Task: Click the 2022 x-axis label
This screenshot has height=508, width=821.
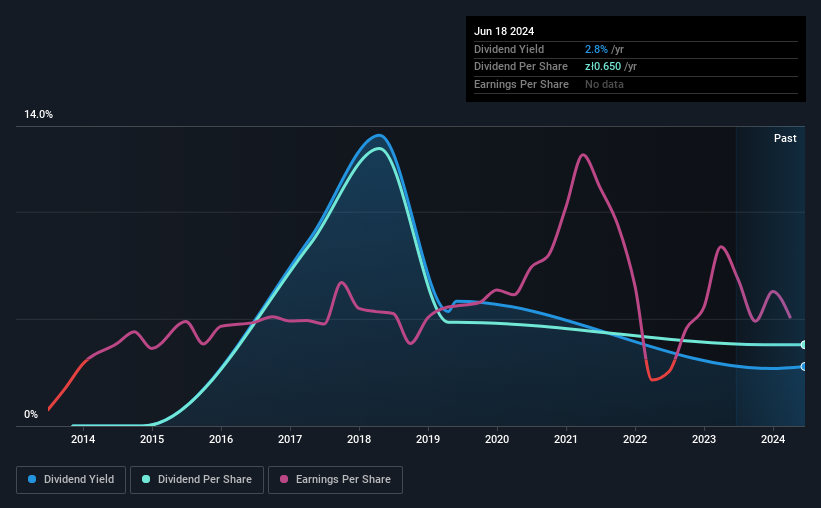Action: [x=635, y=439]
